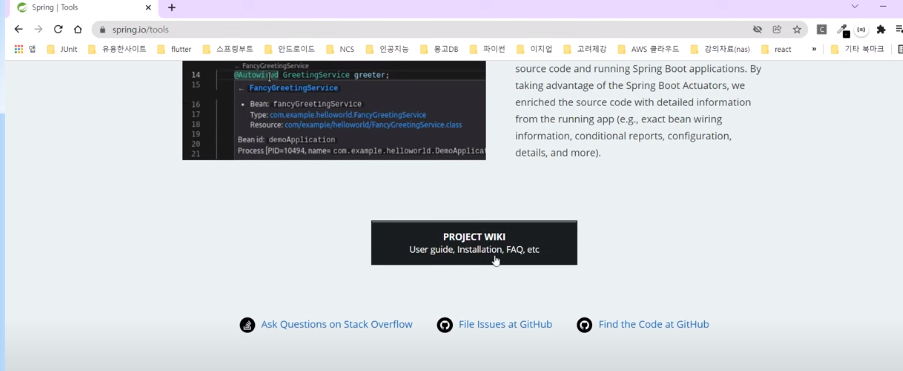Click GitHub icon beside File Issues
The image size is (903, 371).
pyautogui.click(x=445, y=325)
